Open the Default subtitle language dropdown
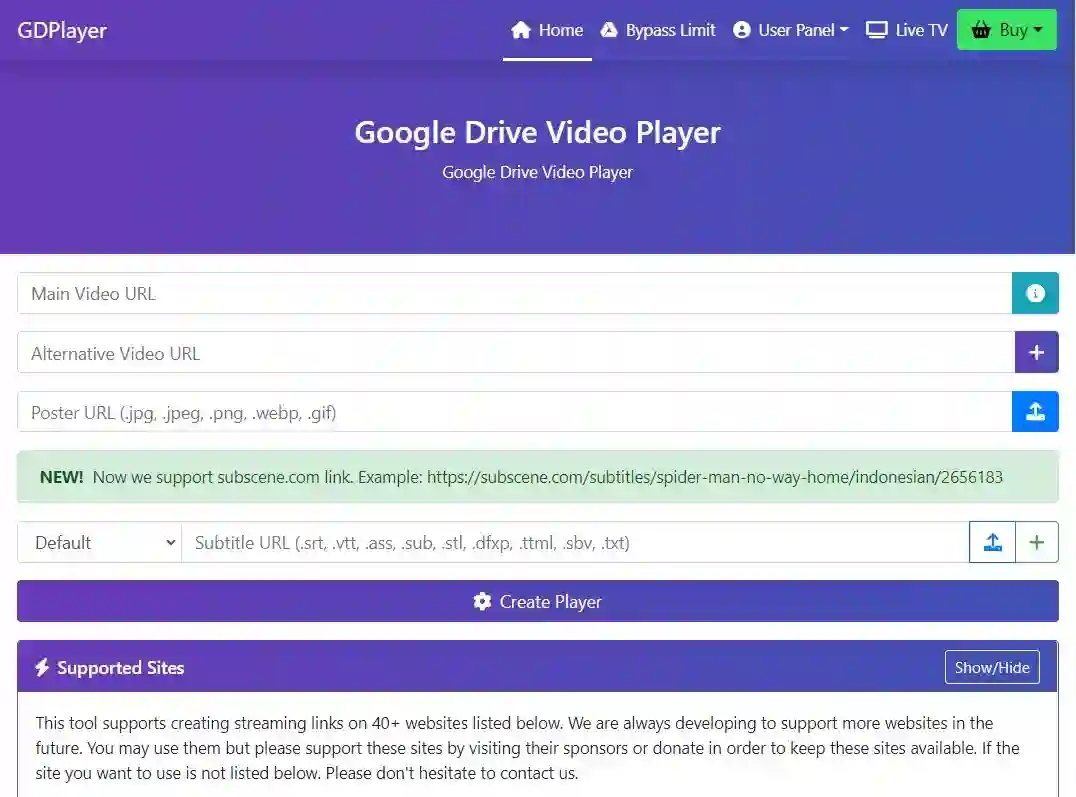 point(100,542)
